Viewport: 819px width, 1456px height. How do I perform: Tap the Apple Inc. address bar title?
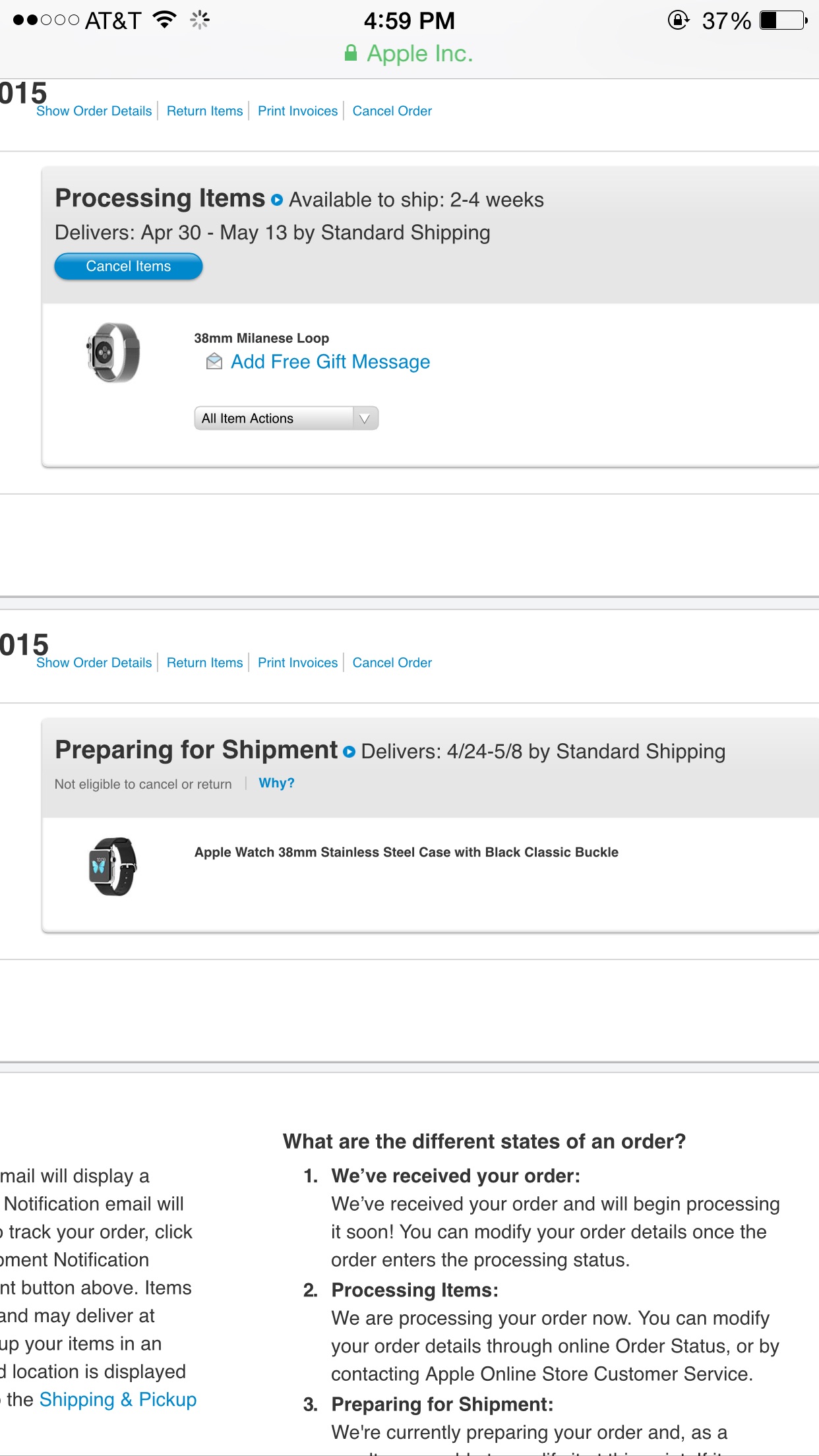[x=420, y=53]
